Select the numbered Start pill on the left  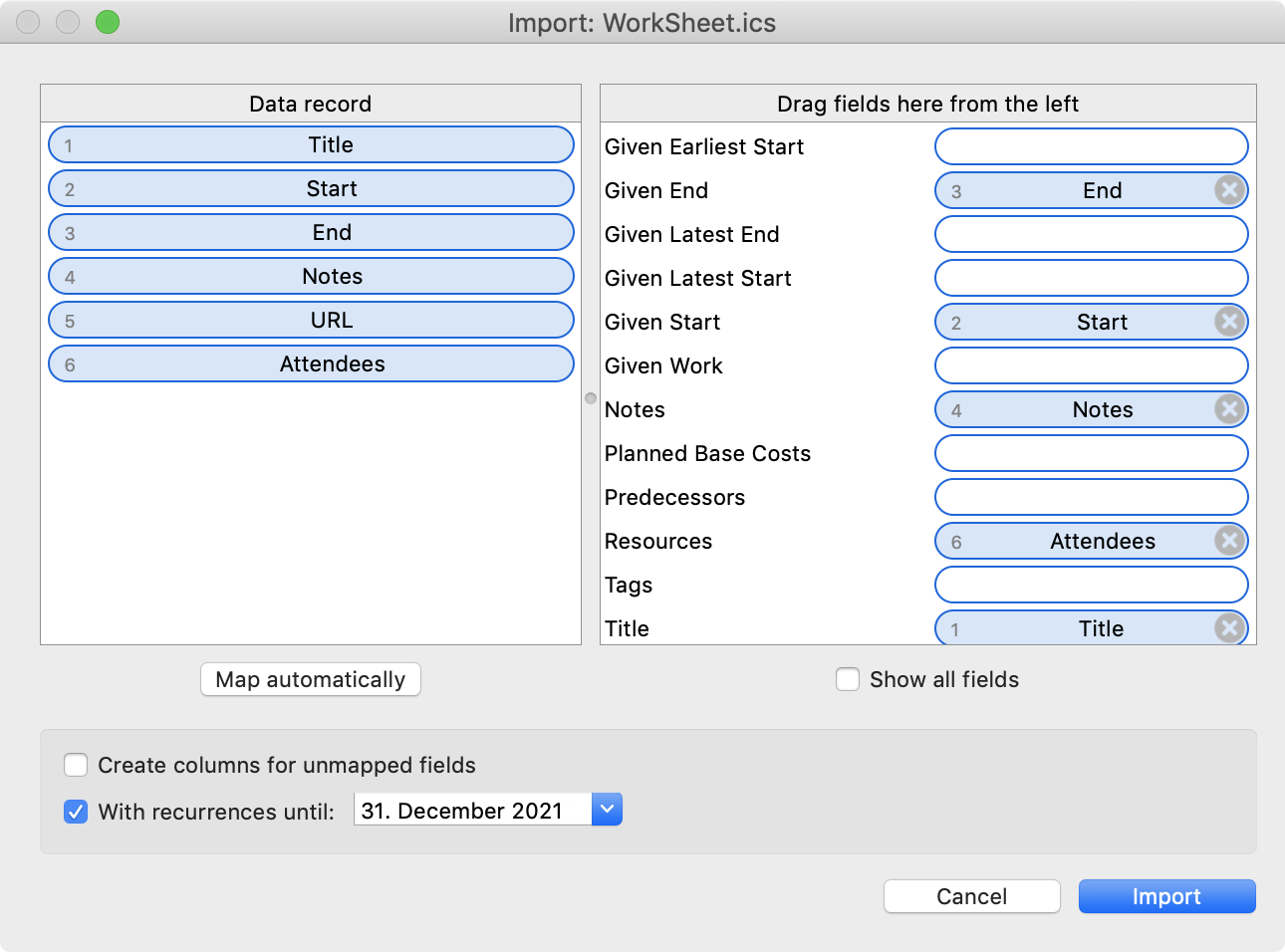[311, 188]
